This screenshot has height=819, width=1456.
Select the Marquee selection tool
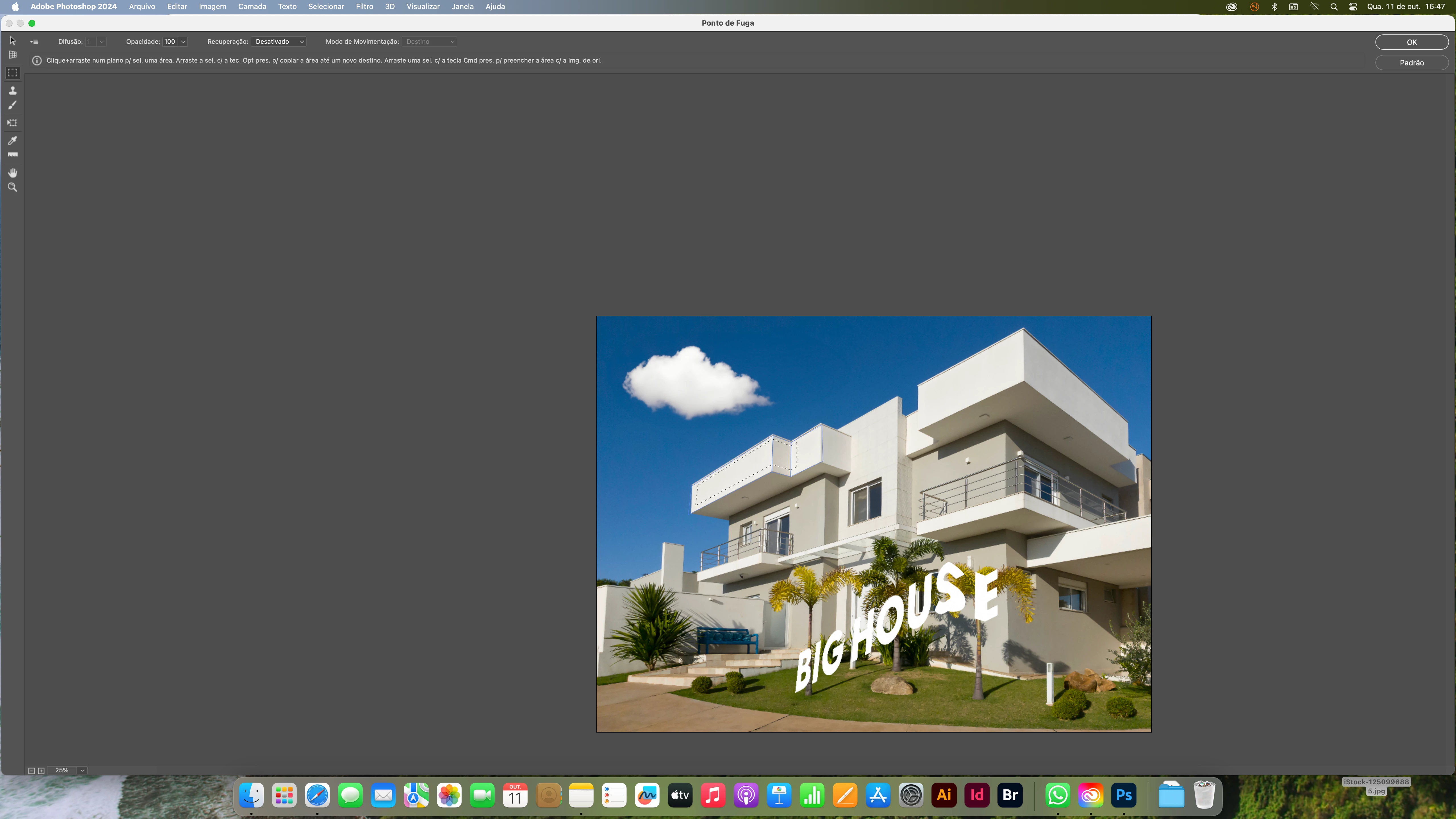[13, 73]
